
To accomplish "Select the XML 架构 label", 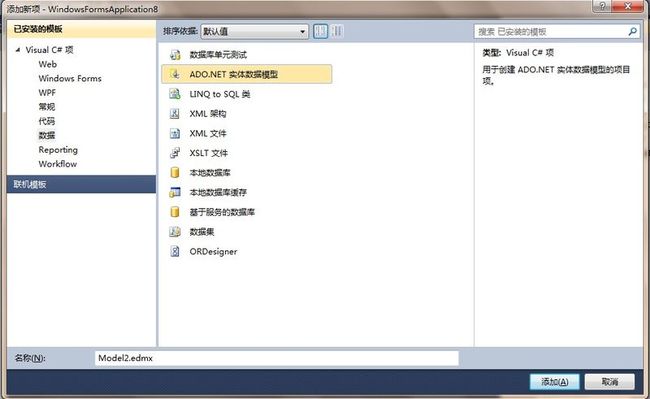I will click(208, 114).
